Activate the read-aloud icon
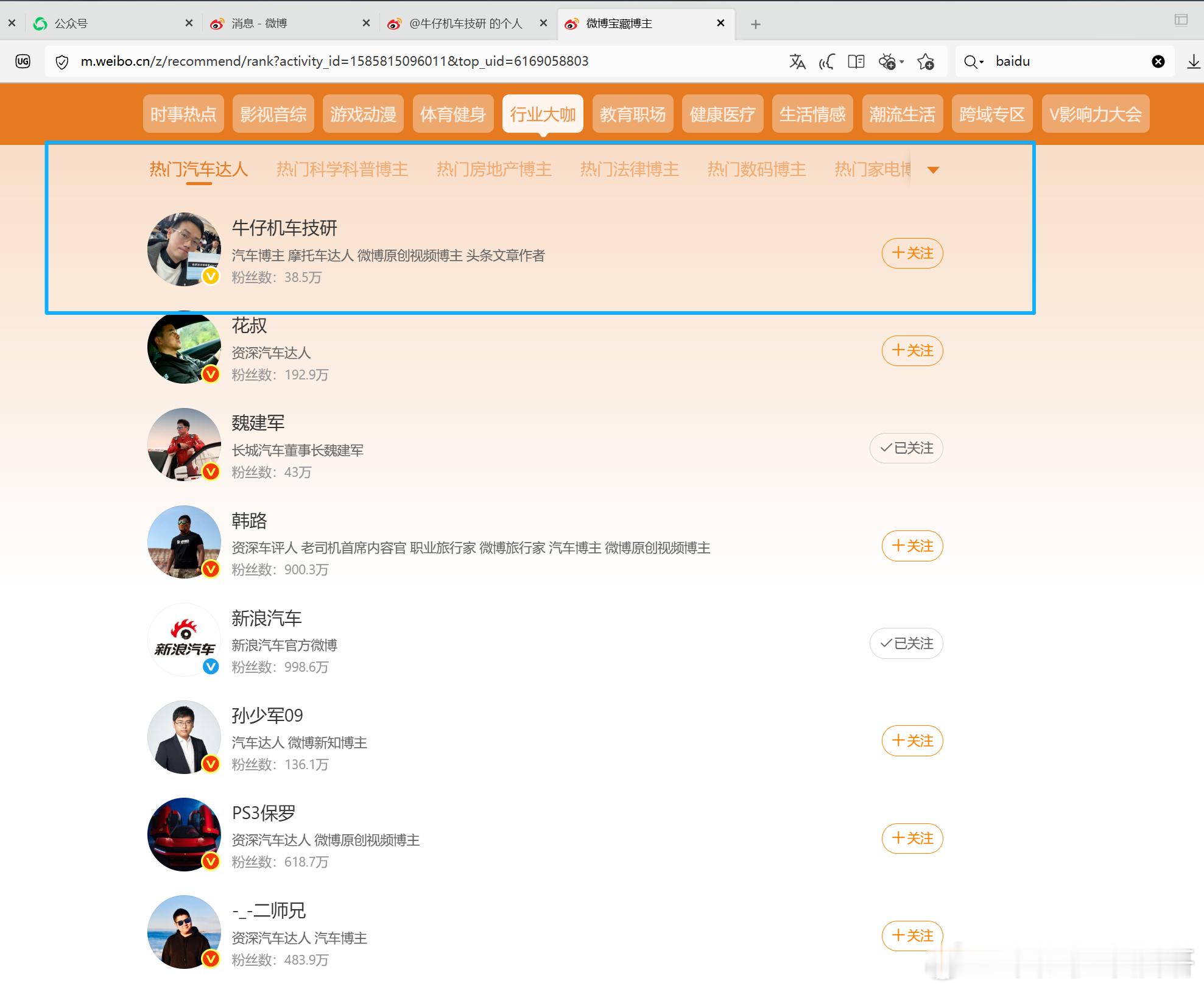 click(826, 61)
